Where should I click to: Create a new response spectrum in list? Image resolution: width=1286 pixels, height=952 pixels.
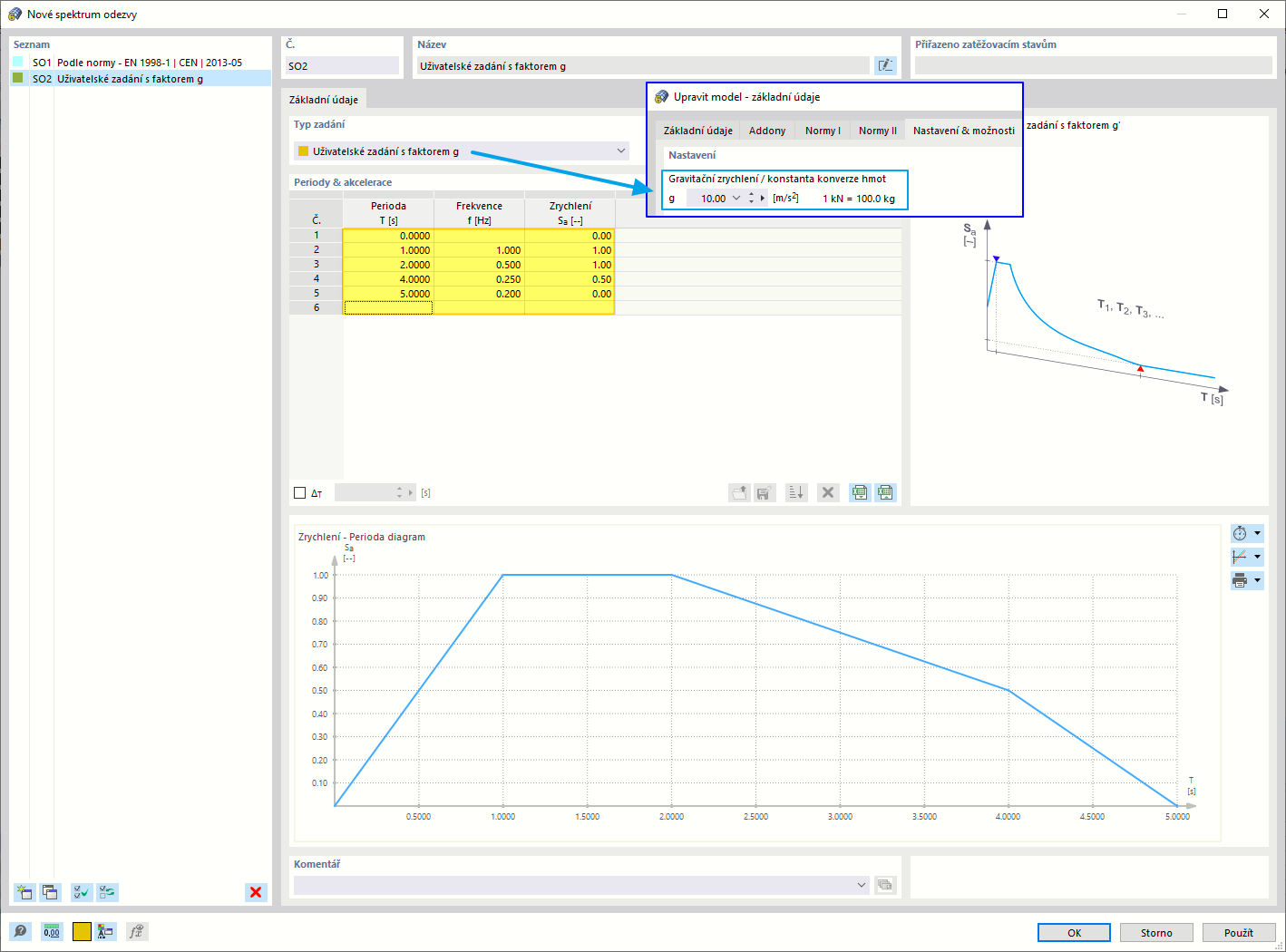[24, 892]
